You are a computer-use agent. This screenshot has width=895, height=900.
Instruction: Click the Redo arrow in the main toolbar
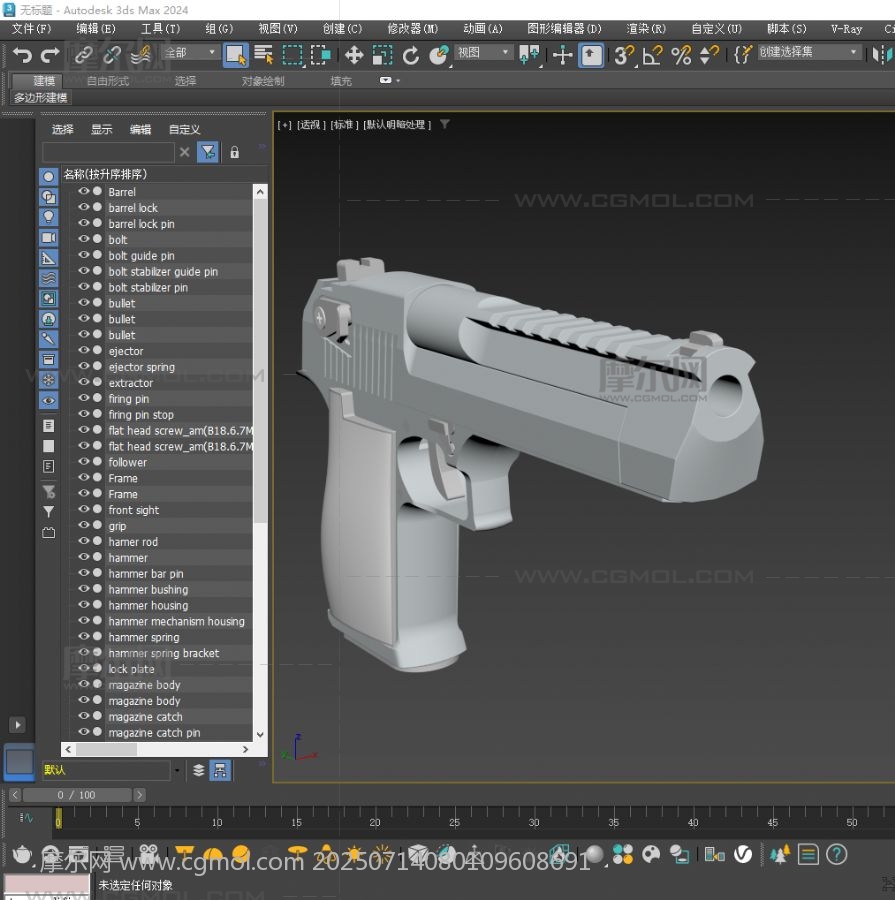coord(50,55)
